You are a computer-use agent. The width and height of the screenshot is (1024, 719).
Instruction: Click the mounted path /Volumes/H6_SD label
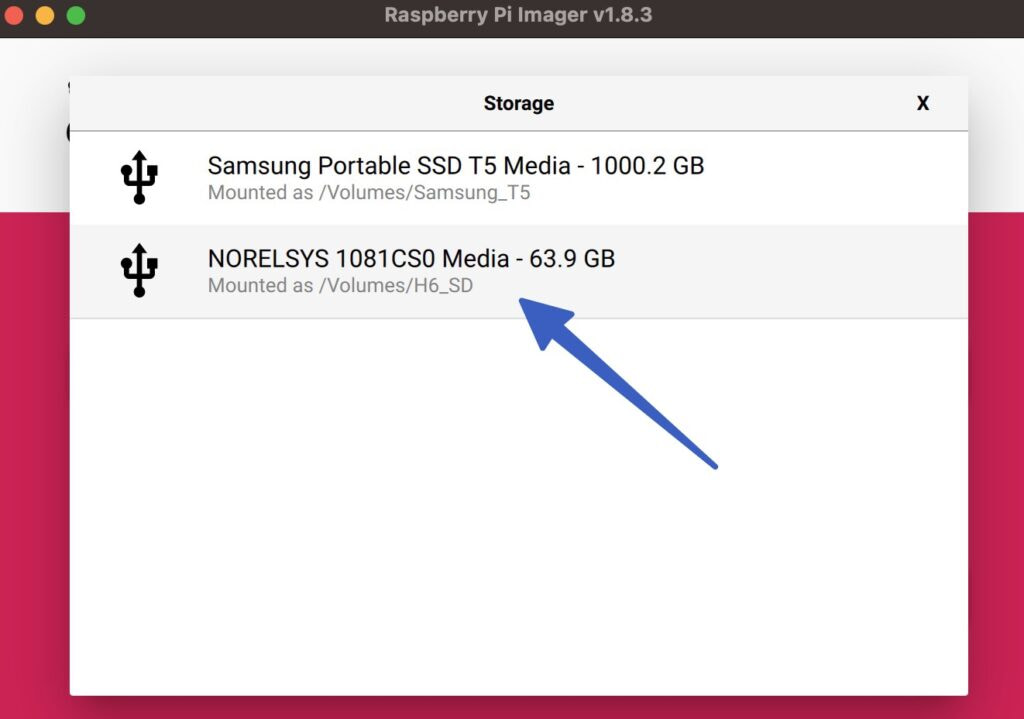pos(340,286)
